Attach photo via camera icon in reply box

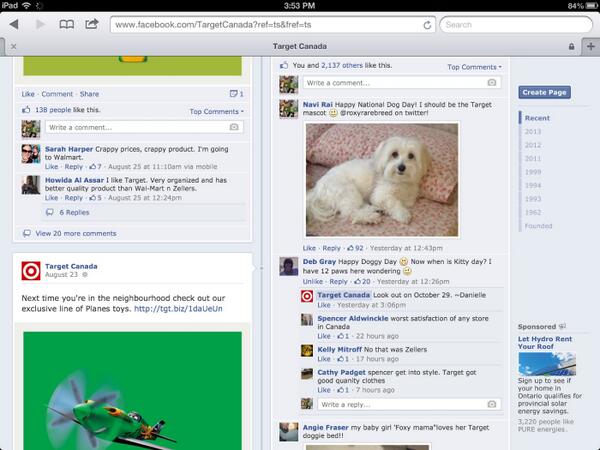tap(492, 404)
